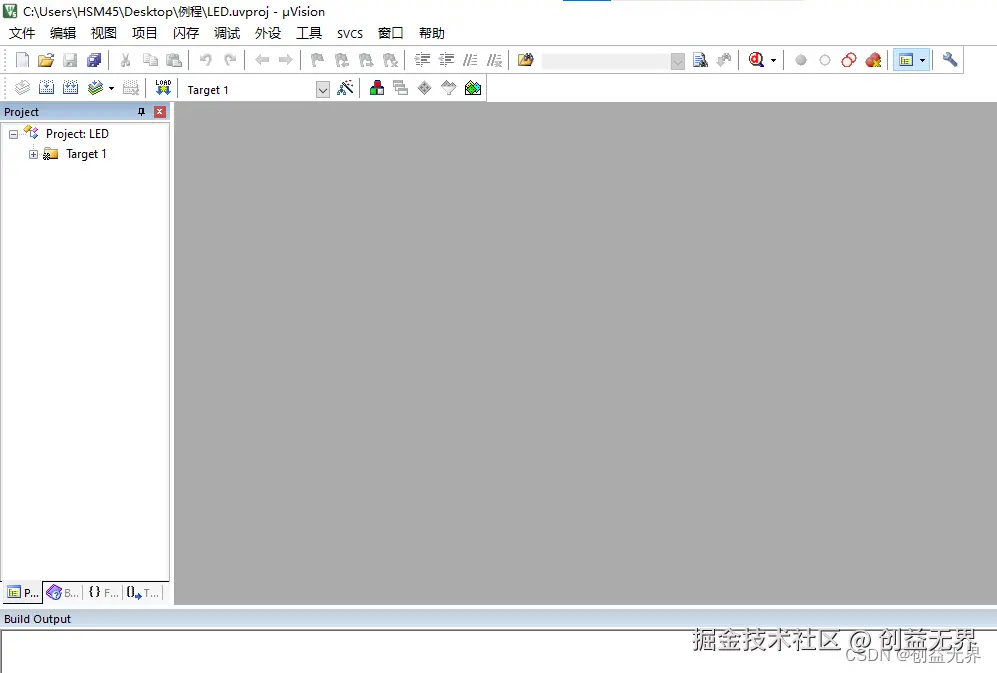Image resolution: width=997 pixels, height=673 pixels.
Task: Select the Manage Project Items icon
Action: coord(377,88)
